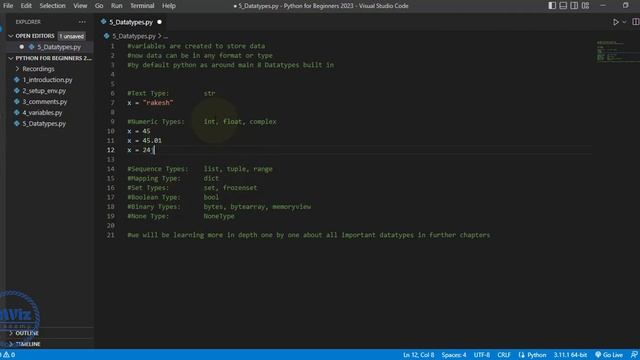Image resolution: width=640 pixels, height=360 pixels.
Task: Open the Terminal menu
Action: click(x=142, y=6)
